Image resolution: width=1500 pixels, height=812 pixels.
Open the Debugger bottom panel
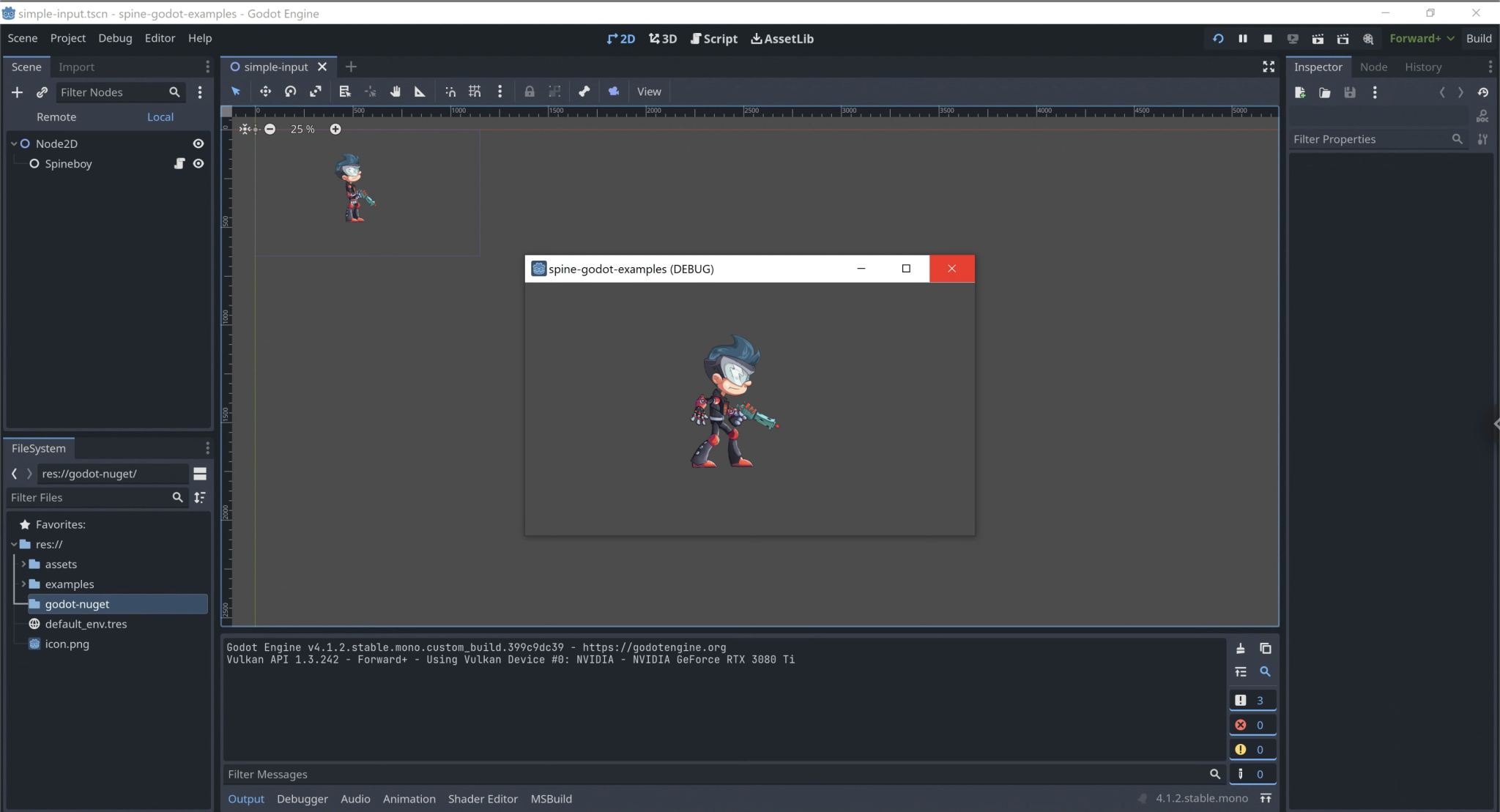coord(302,799)
